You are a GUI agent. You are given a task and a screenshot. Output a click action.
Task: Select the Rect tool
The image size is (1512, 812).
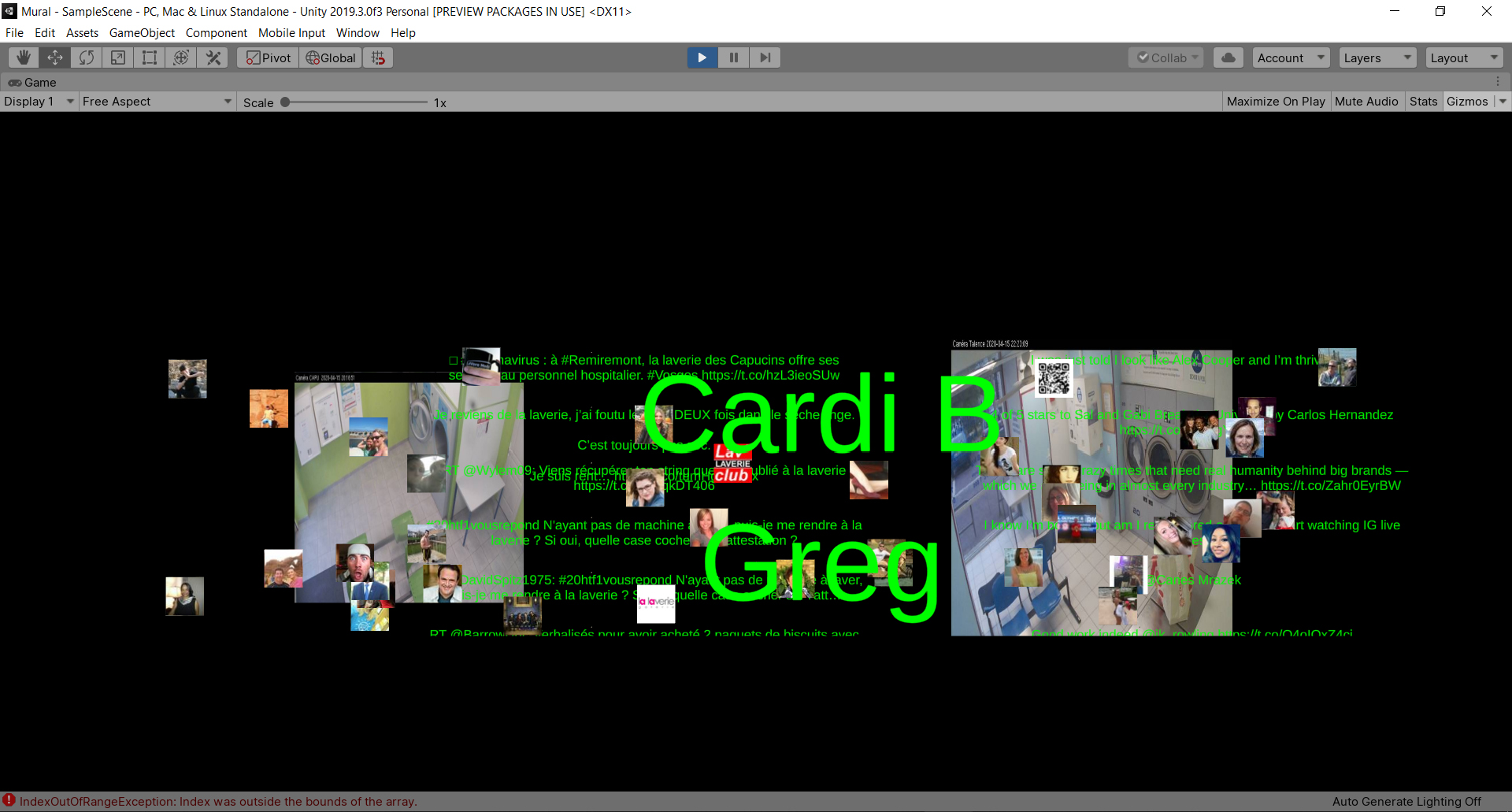(x=150, y=57)
